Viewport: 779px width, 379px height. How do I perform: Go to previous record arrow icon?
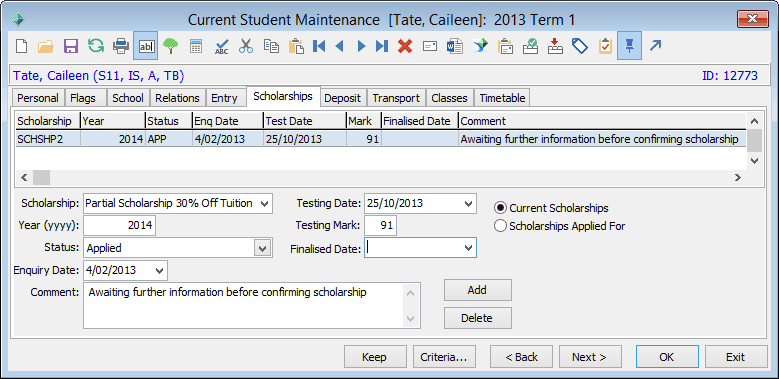[x=340, y=46]
